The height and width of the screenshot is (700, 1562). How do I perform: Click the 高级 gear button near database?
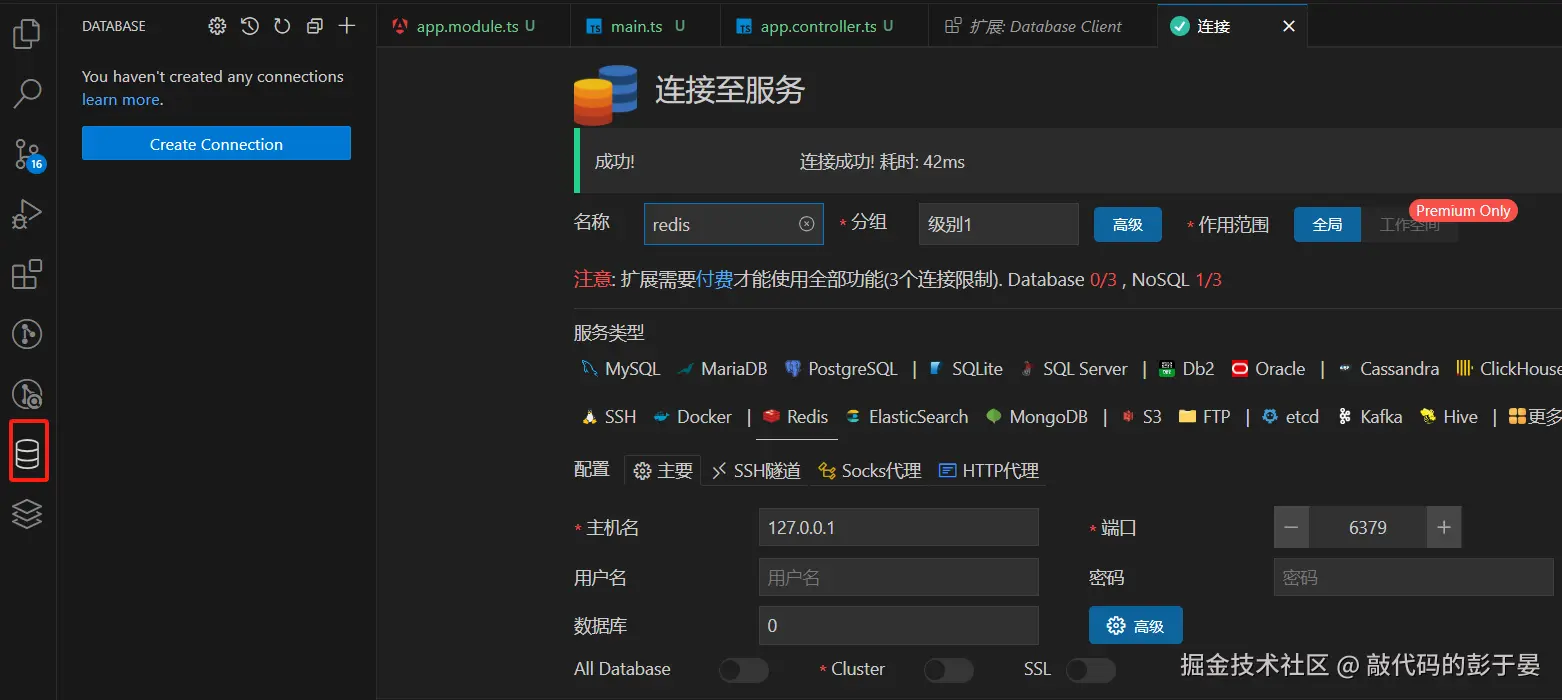pos(1136,626)
